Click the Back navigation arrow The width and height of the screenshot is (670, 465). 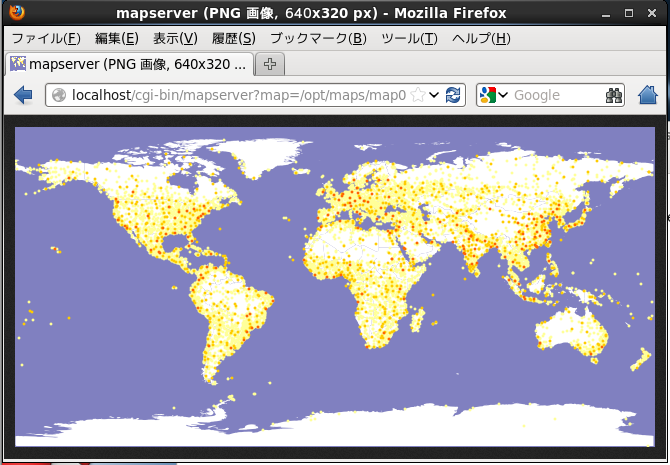pos(22,95)
